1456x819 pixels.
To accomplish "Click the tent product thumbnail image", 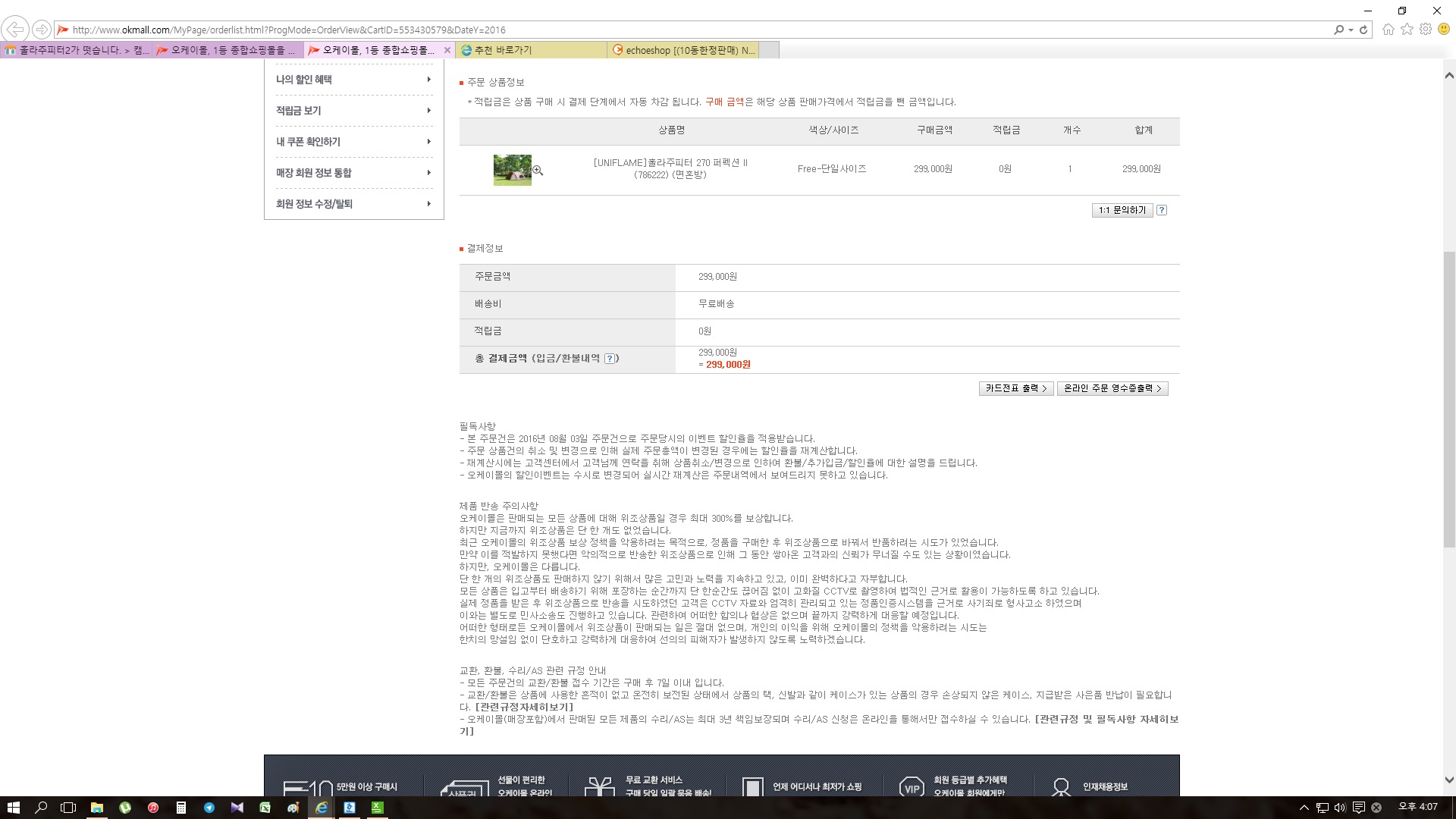I will coord(513,170).
